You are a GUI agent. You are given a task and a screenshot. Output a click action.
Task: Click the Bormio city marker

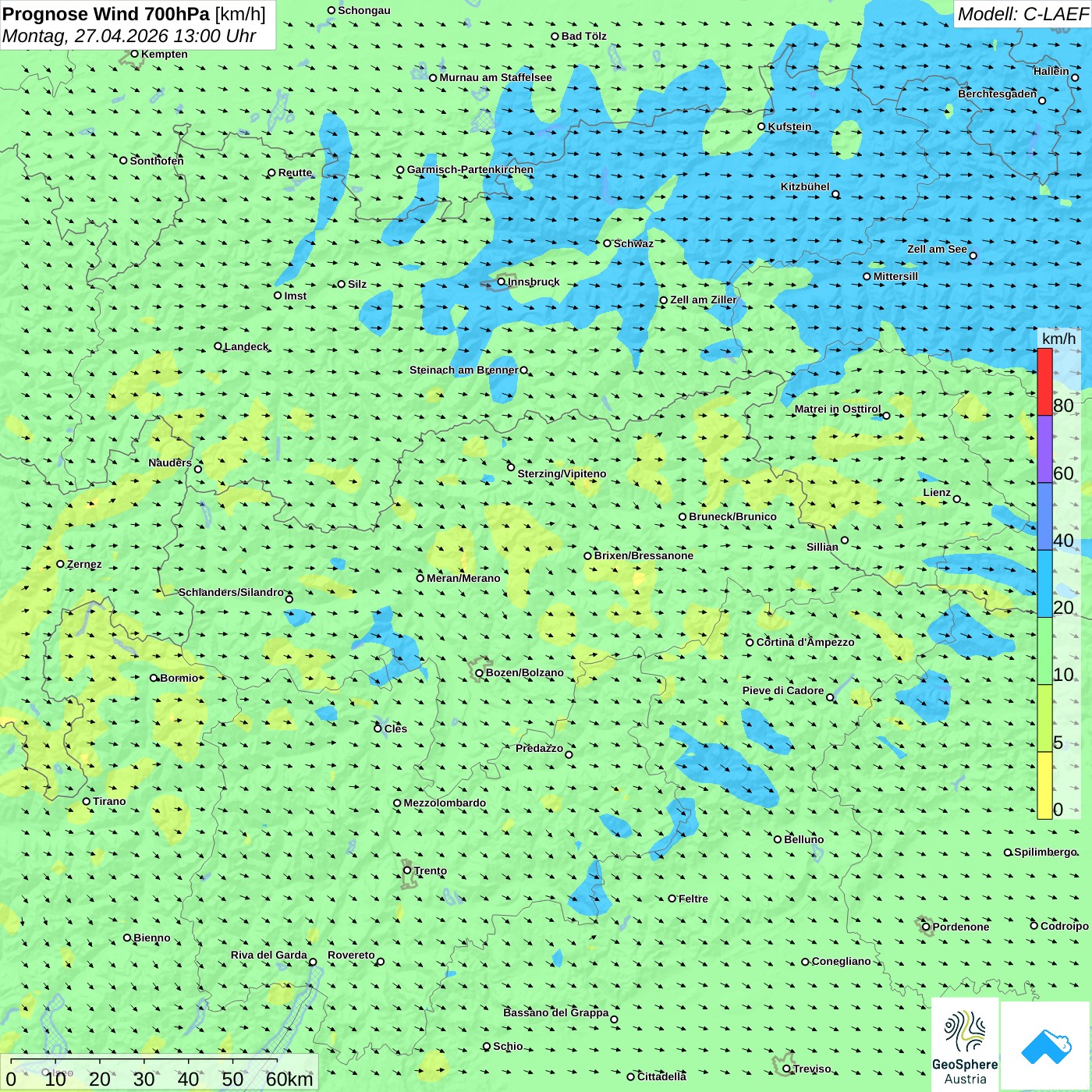pyautogui.click(x=154, y=678)
